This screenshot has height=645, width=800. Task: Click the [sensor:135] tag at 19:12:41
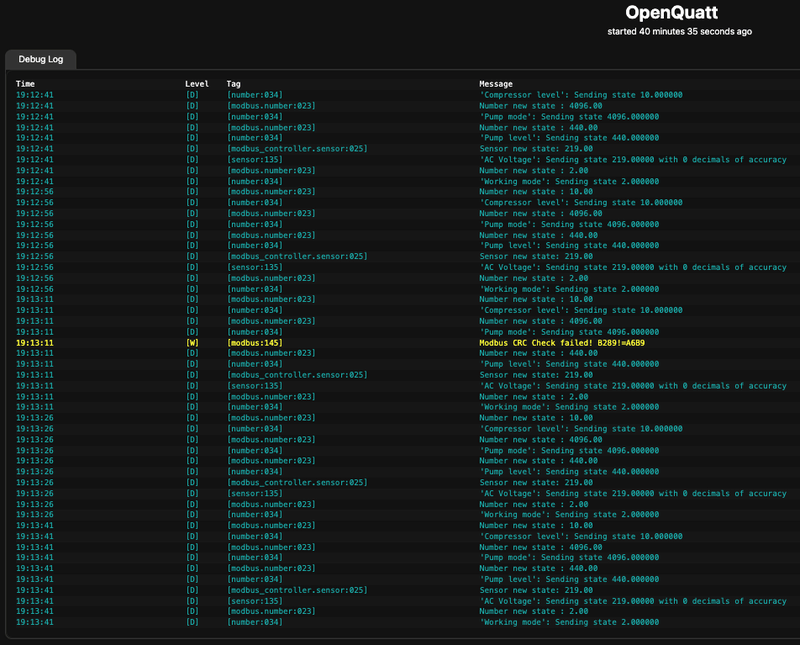coord(255,160)
